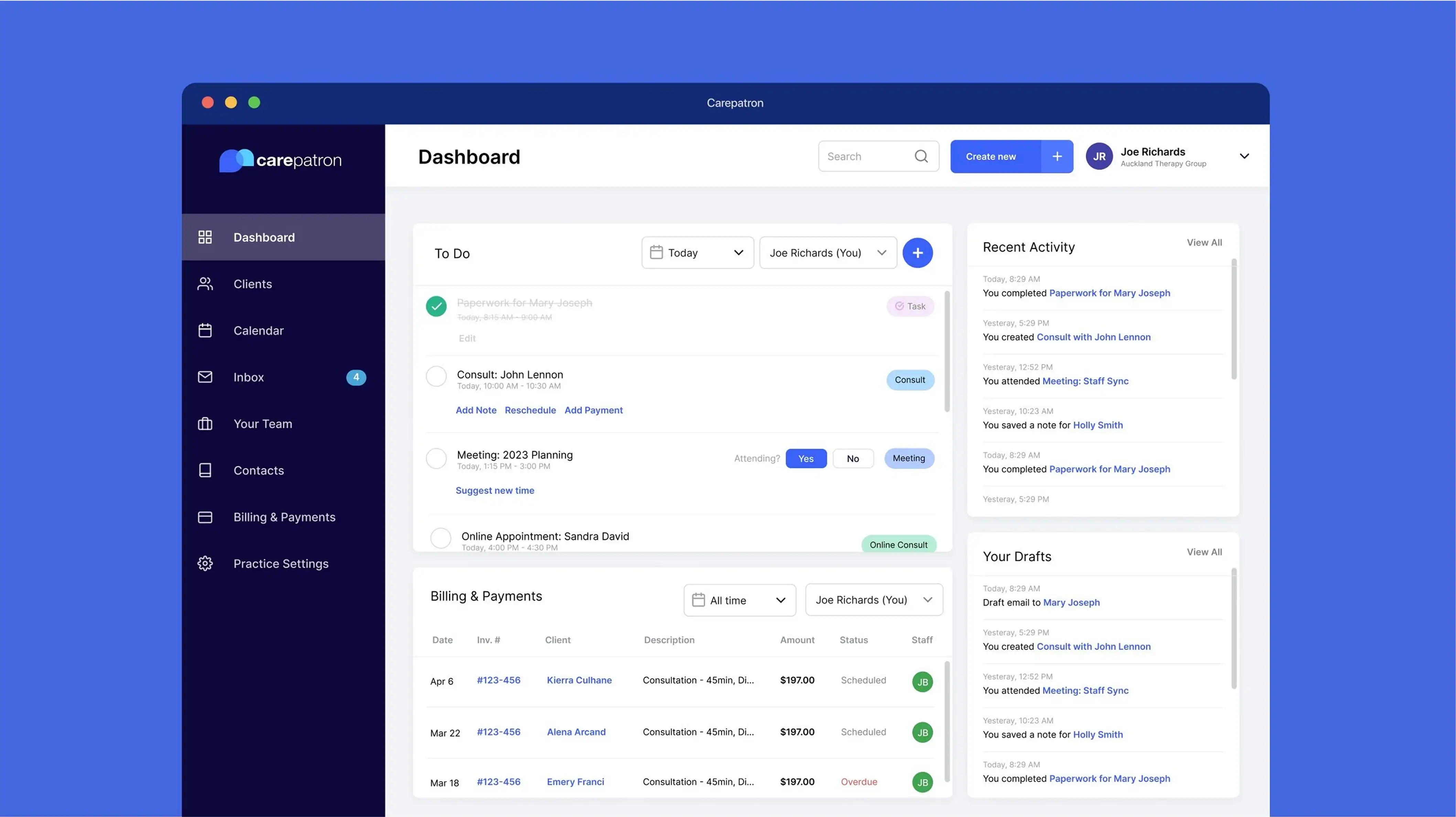Click the Inbox badge showing 4
1456x817 pixels.
356,377
